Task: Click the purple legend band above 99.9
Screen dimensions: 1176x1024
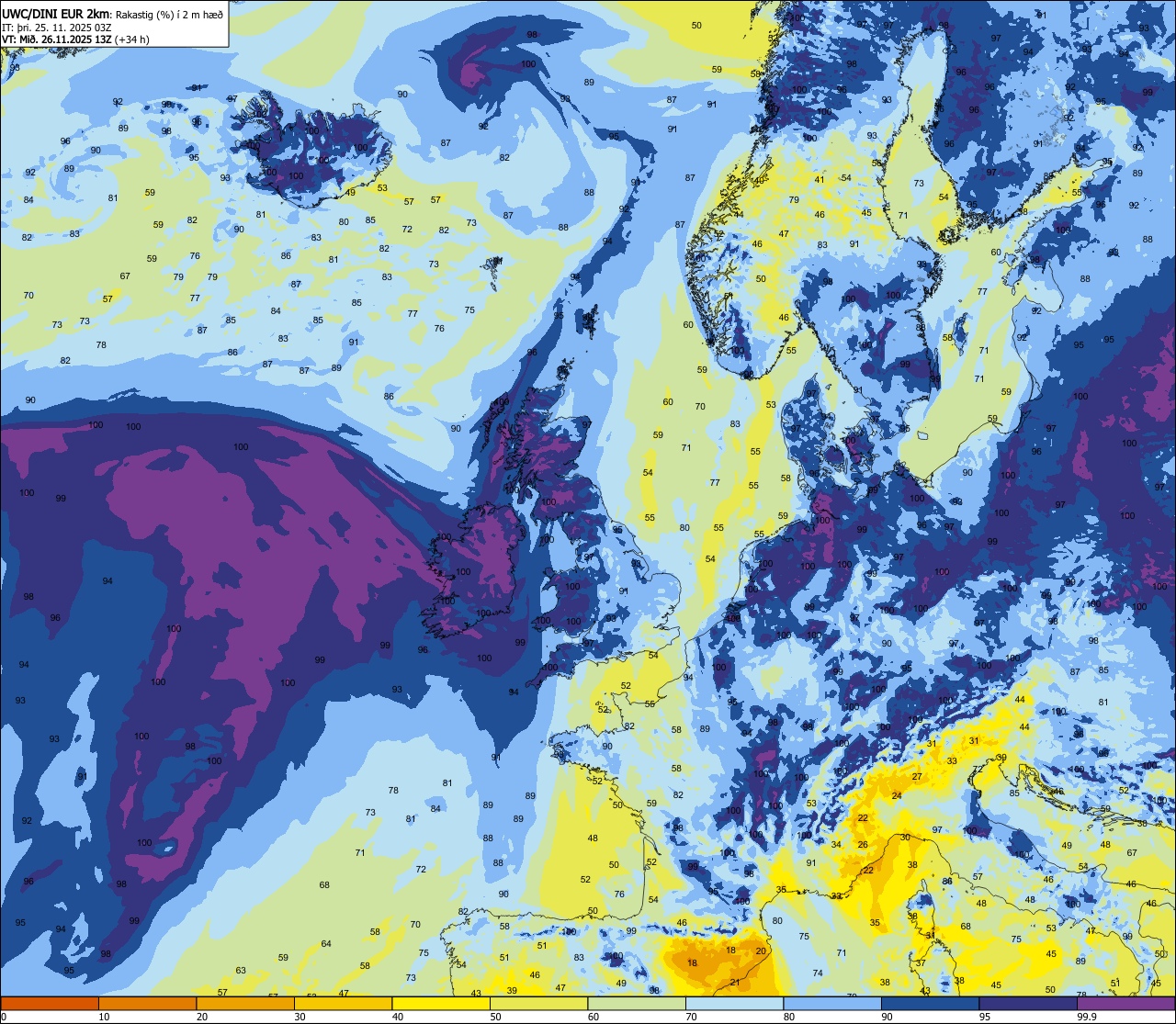Action: click(x=1125, y=1003)
